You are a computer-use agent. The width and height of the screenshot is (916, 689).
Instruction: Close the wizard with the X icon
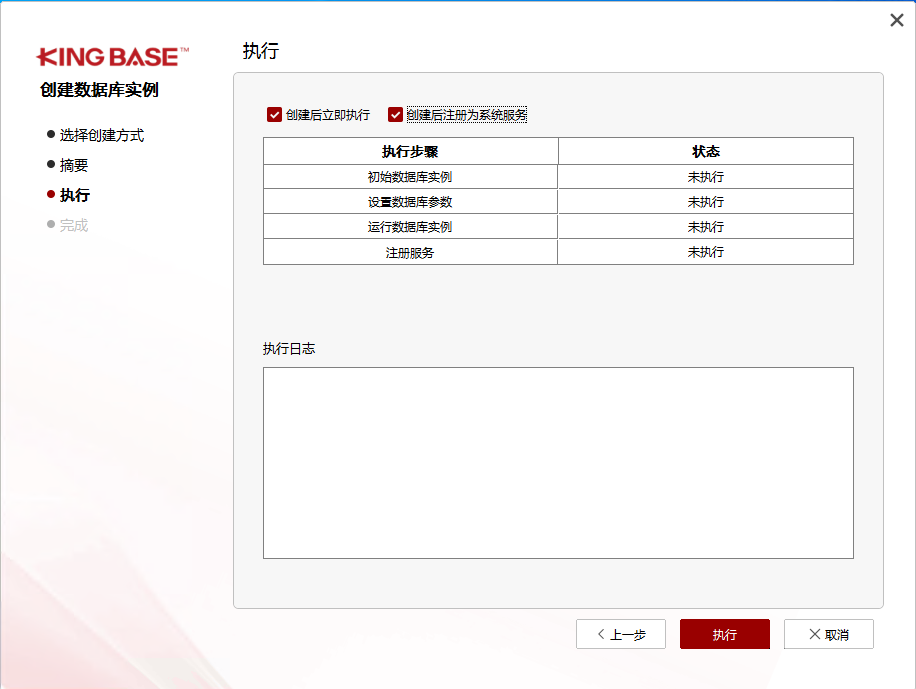point(897,20)
